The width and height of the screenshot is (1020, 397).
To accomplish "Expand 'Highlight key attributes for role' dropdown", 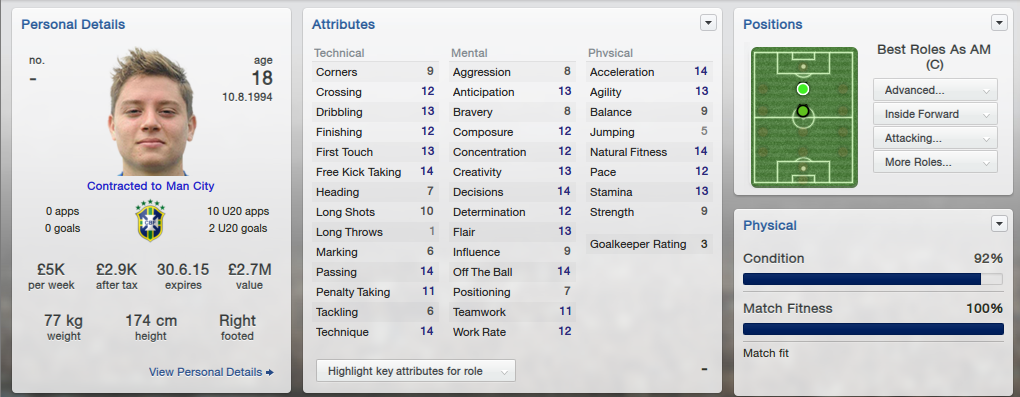I will (x=416, y=371).
